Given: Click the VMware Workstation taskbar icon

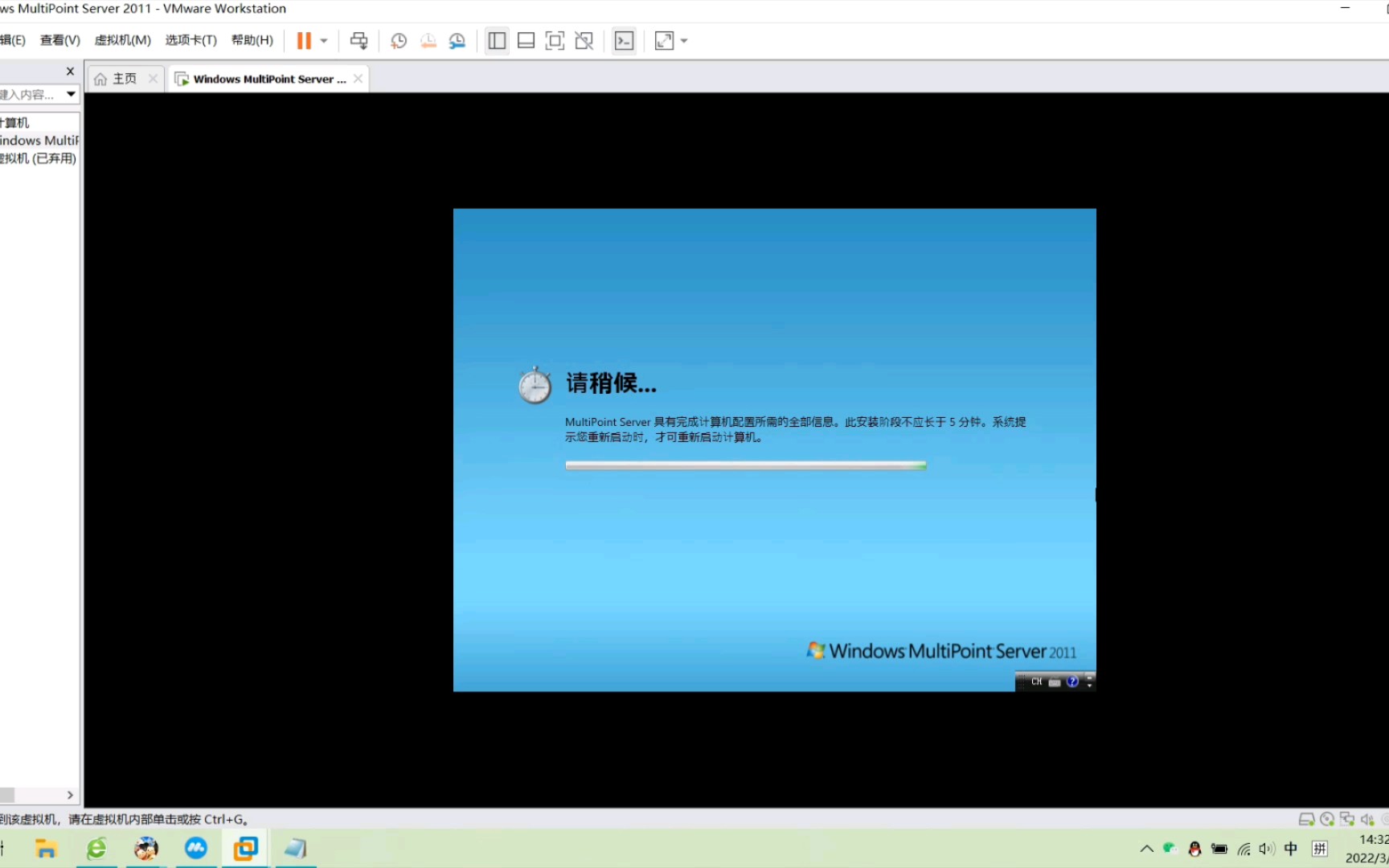Looking at the screenshot, I should point(246,849).
